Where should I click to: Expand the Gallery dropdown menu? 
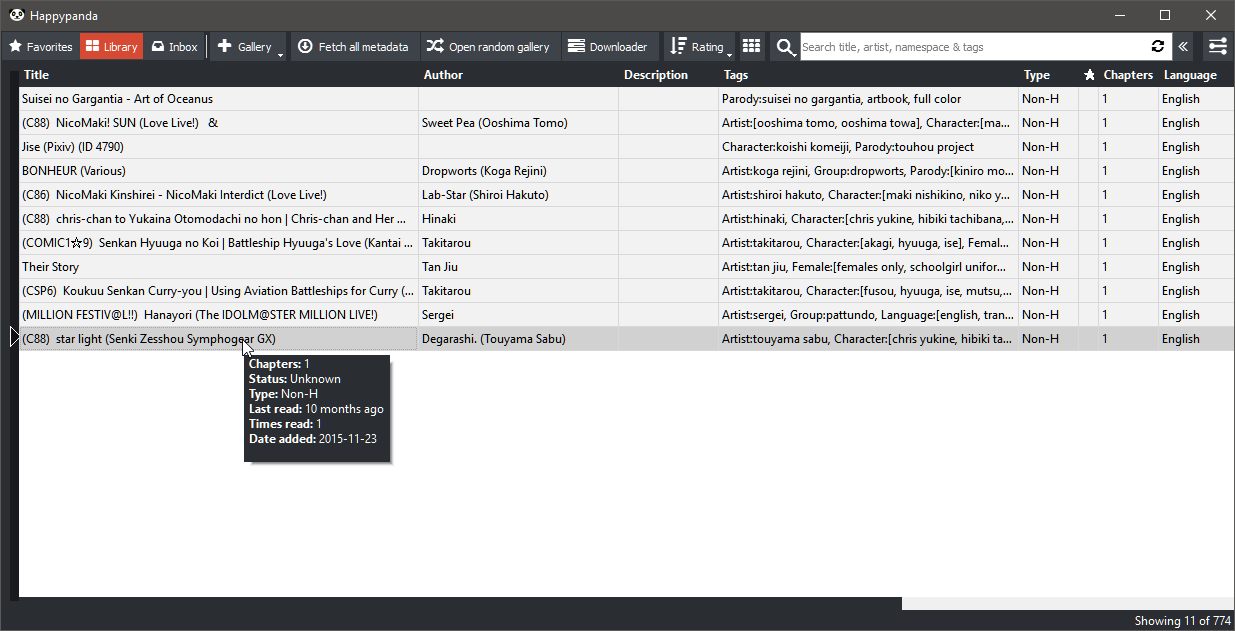point(281,52)
